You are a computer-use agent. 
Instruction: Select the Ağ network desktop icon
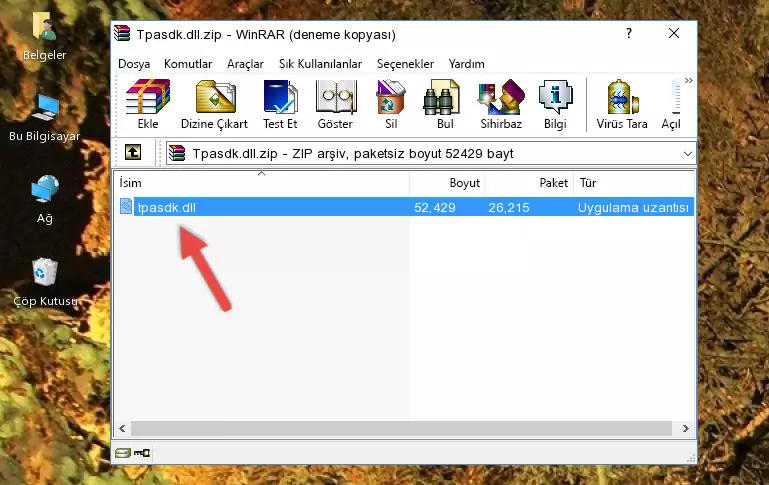click(45, 200)
